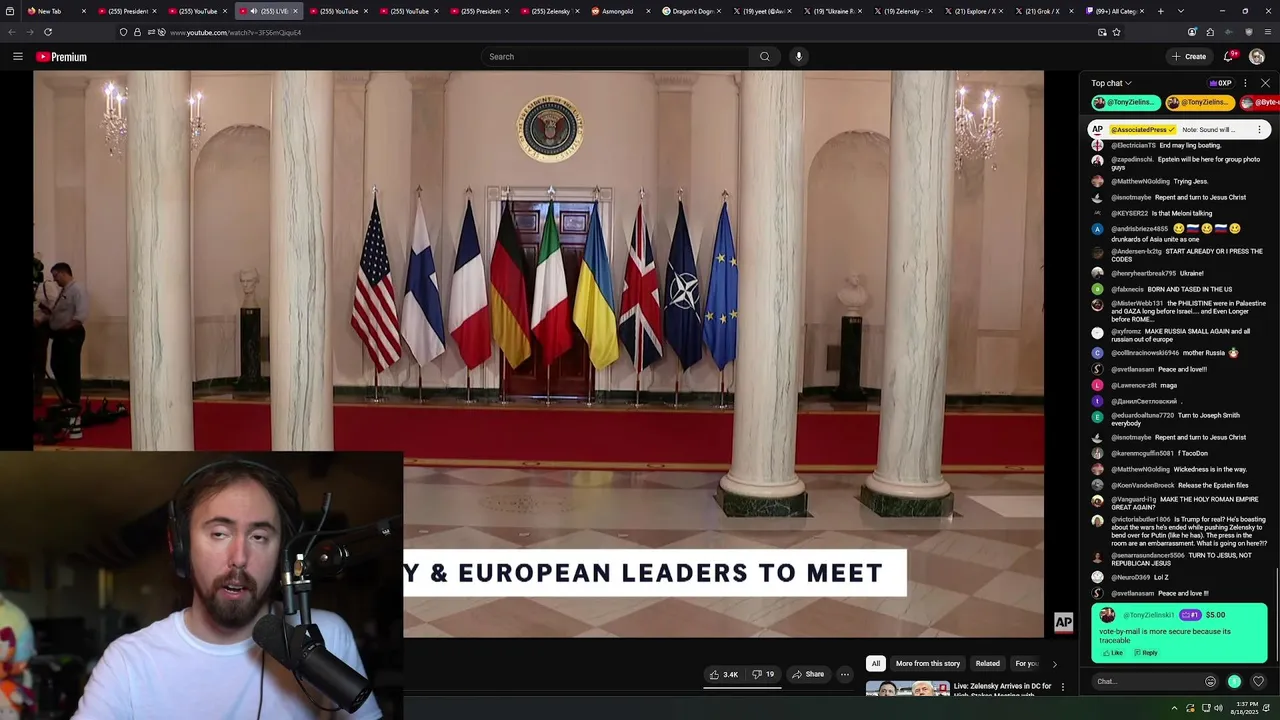1280x720 pixels.
Task: Open pinned AssociatedPress message options
Action: (x=1259, y=129)
